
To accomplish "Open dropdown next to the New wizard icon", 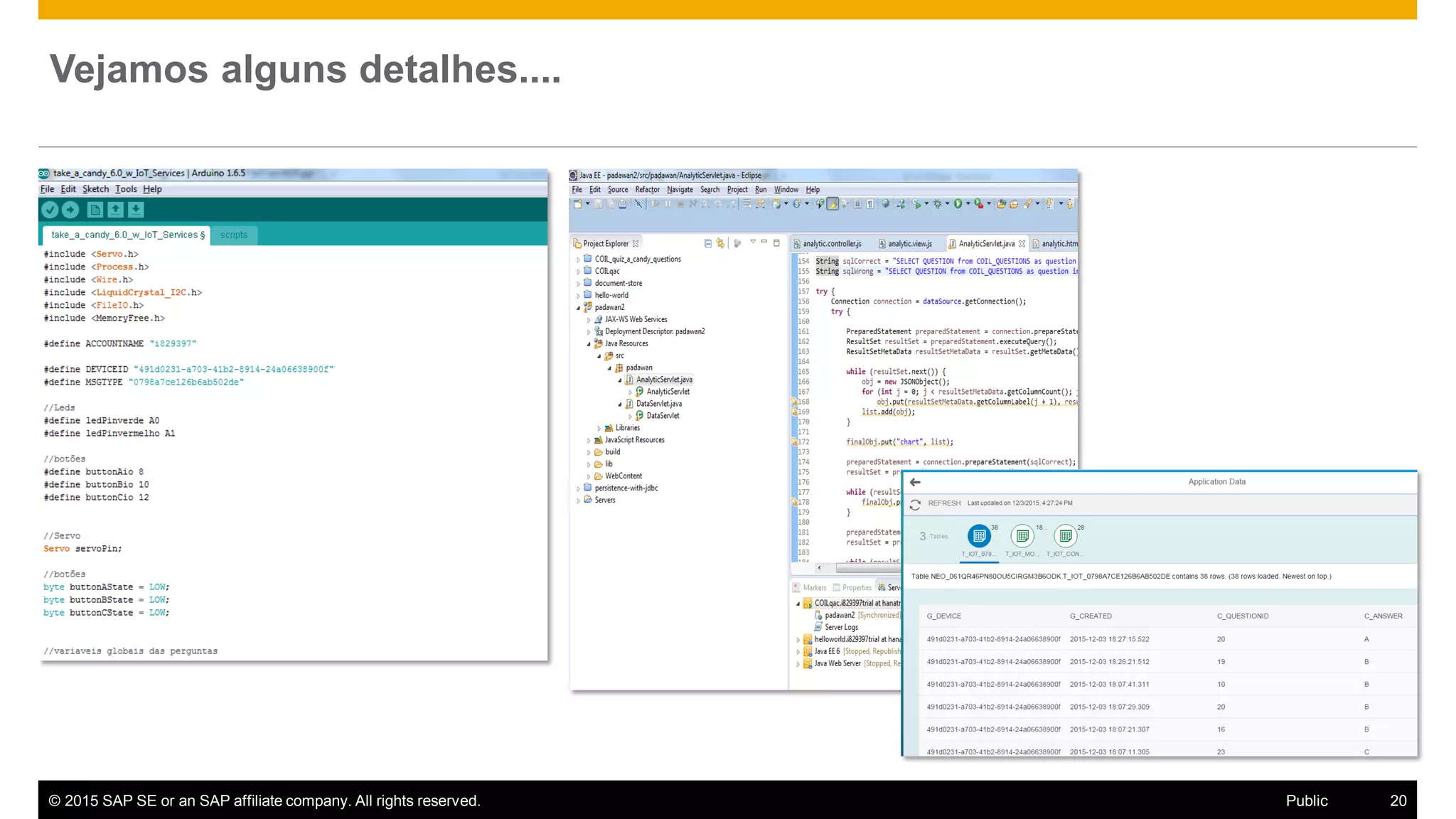I will 588,203.
